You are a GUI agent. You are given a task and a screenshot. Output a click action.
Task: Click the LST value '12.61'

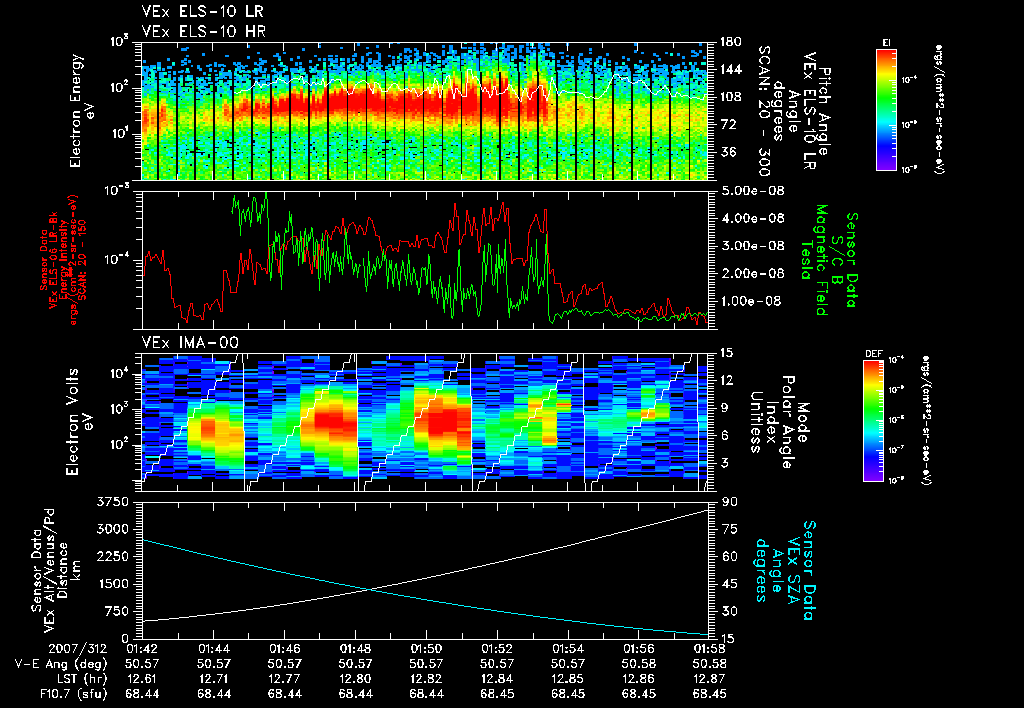coord(142,679)
